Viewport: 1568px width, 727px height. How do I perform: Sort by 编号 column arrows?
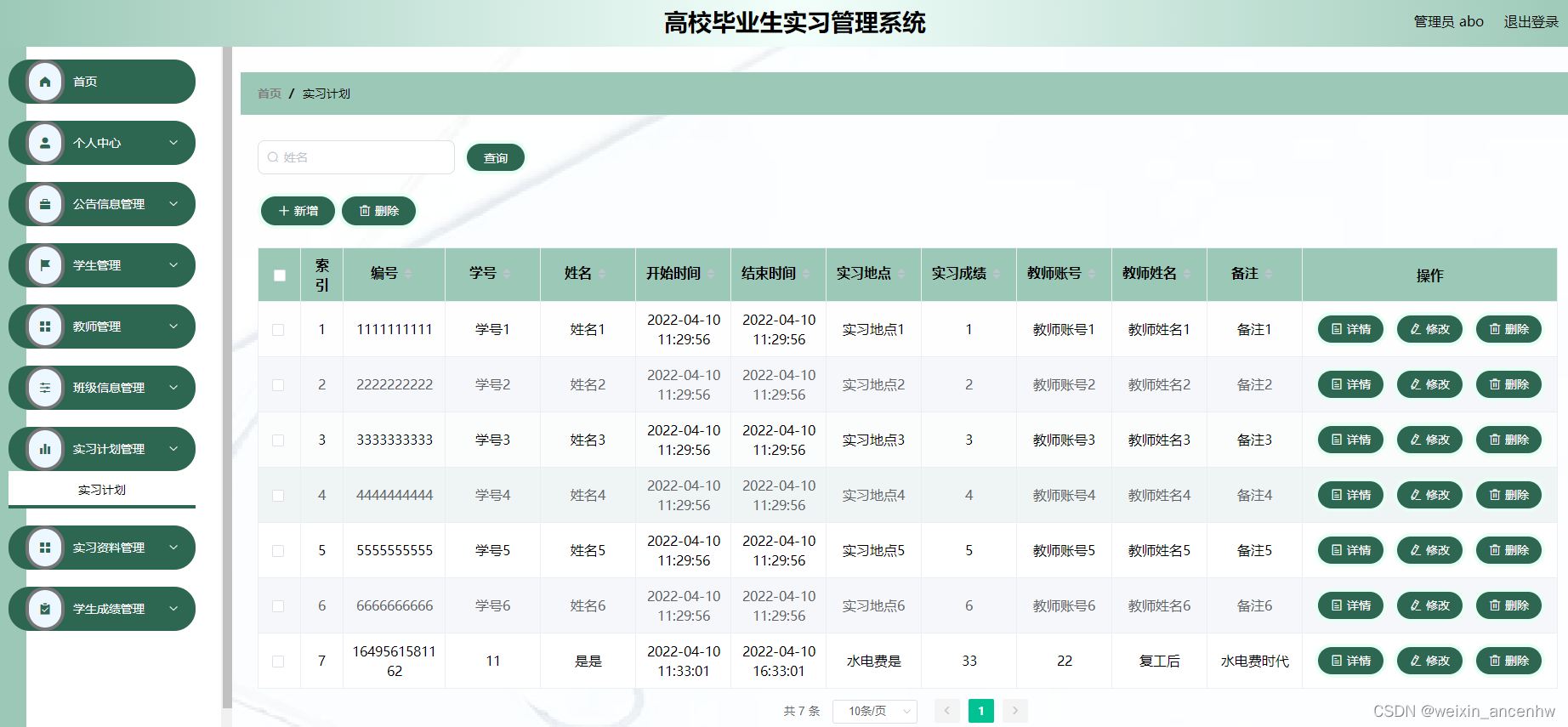408,274
